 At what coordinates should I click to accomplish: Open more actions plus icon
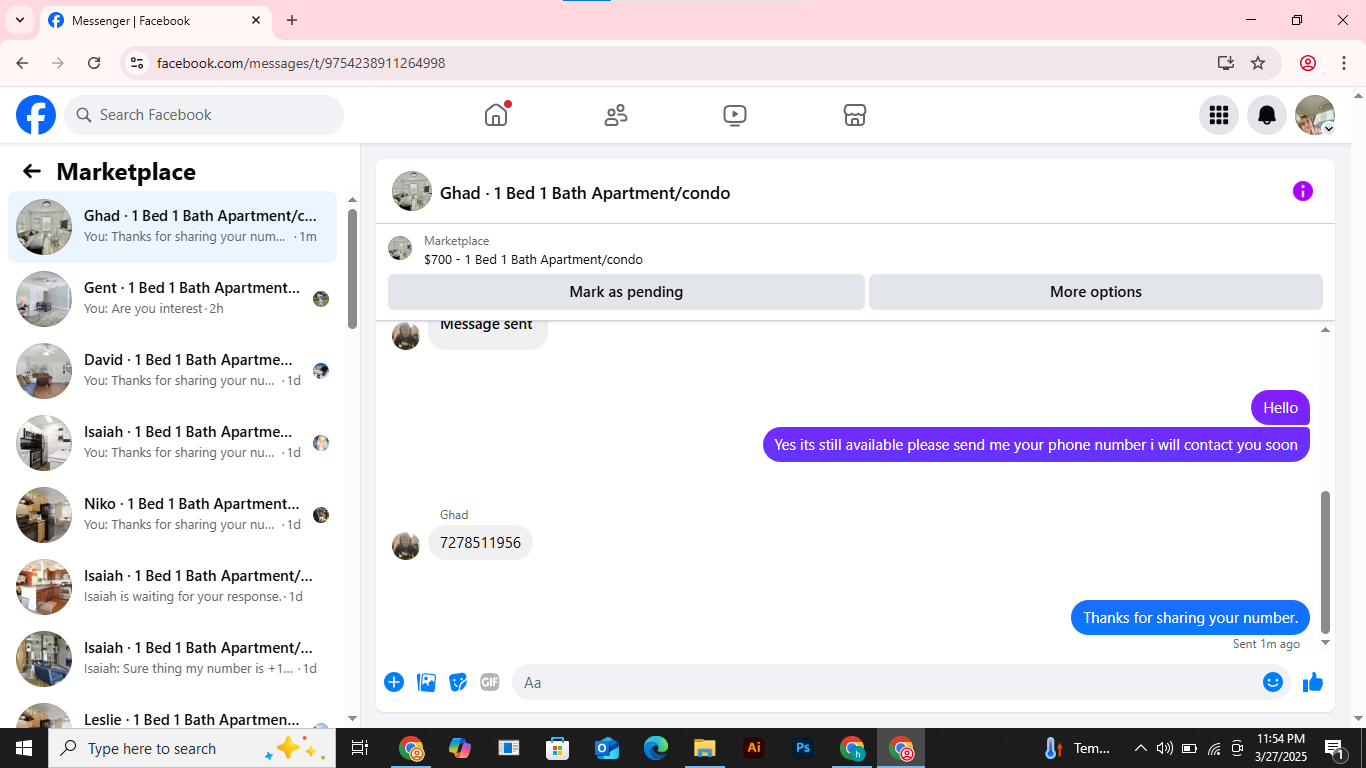(x=394, y=682)
